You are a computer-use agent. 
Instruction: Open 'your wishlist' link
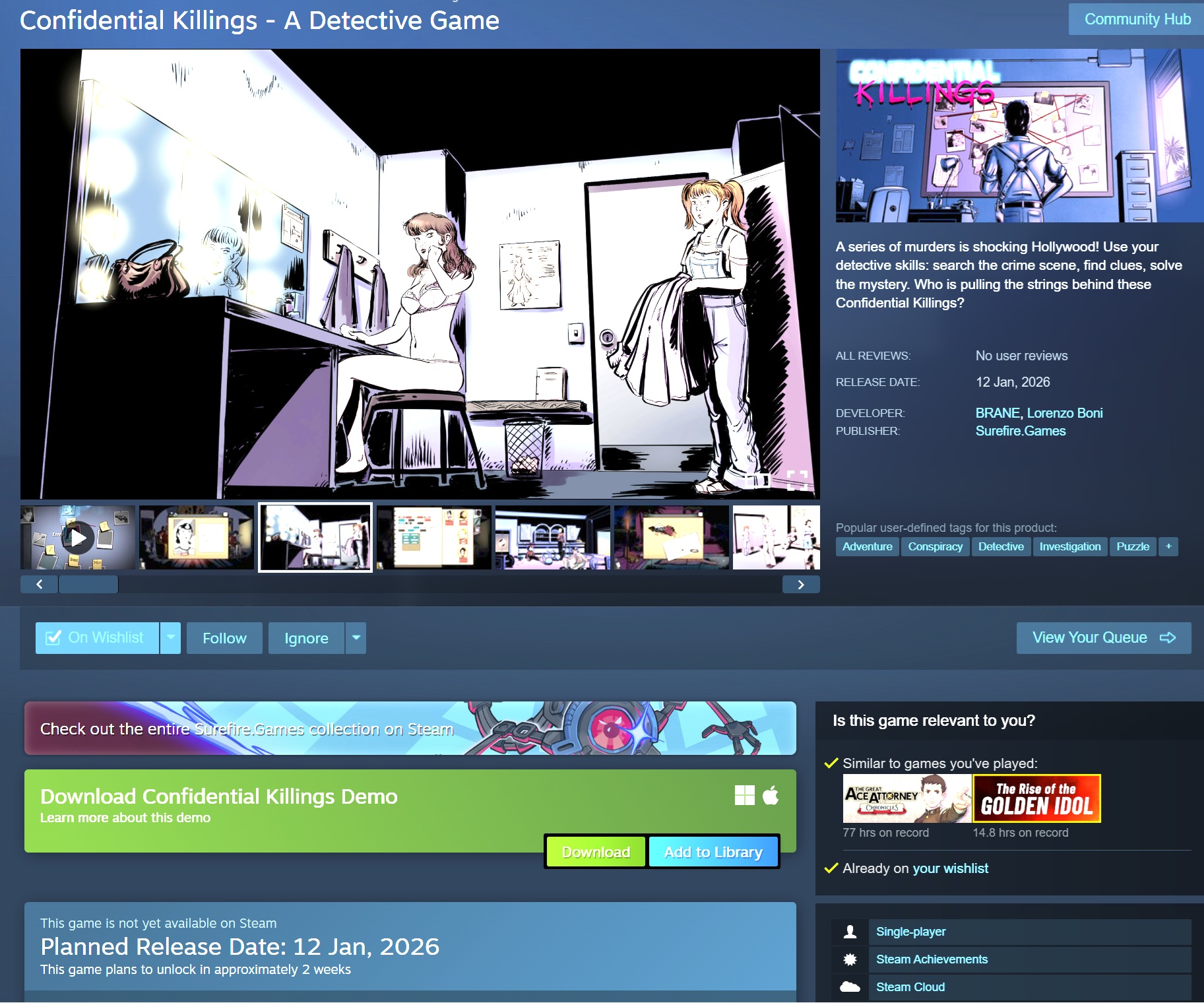(x=950, y=868)
